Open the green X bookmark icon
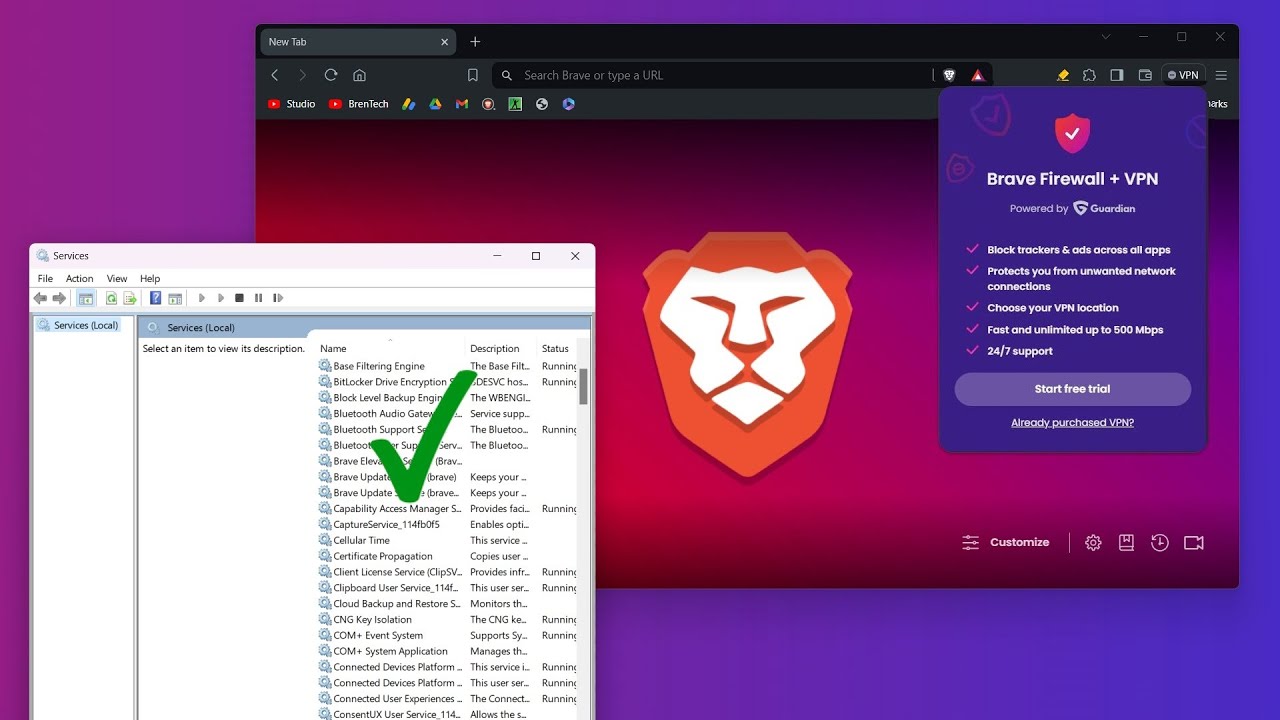 515,104
